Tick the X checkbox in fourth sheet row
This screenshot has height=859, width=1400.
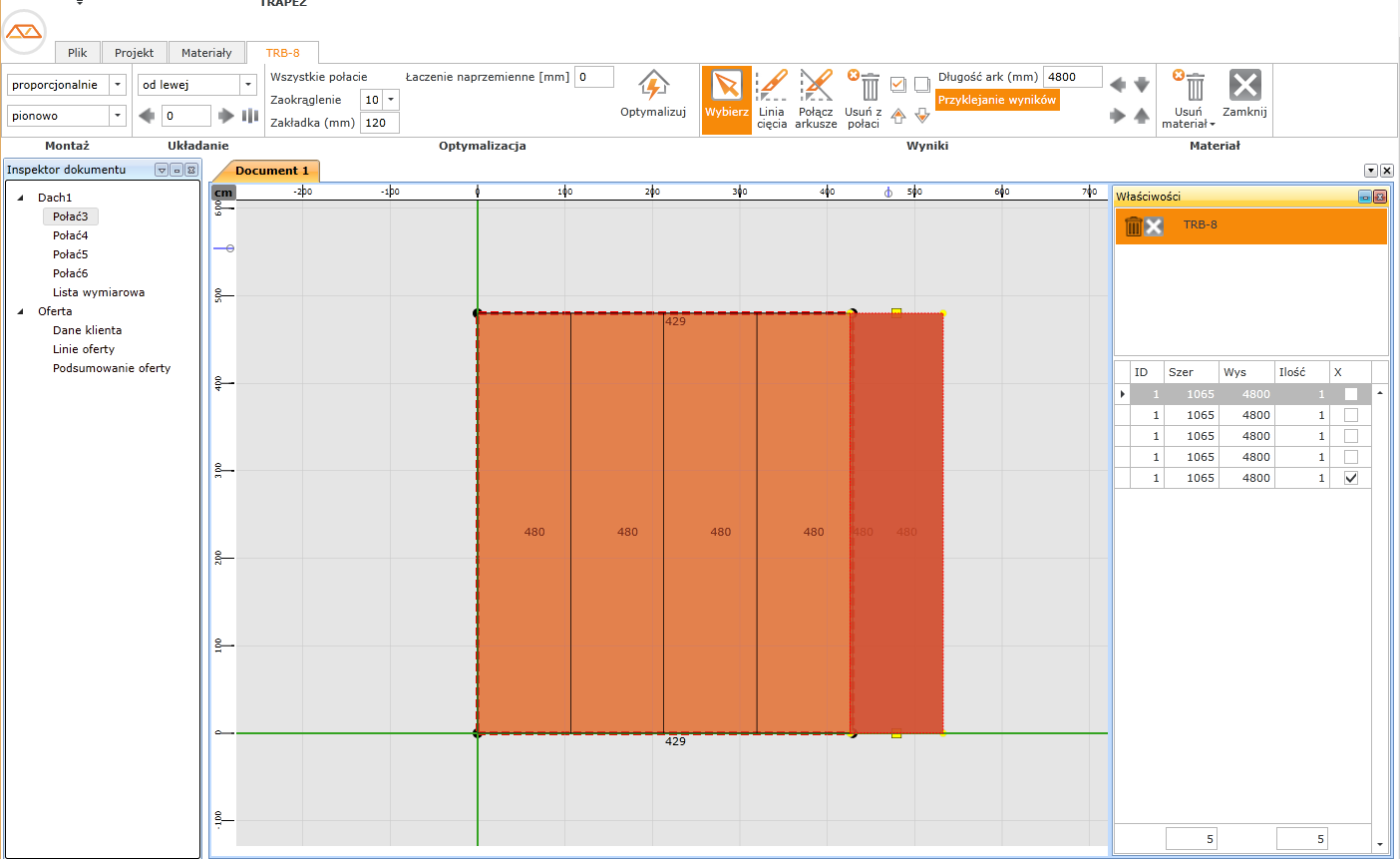coord(1351,457)
